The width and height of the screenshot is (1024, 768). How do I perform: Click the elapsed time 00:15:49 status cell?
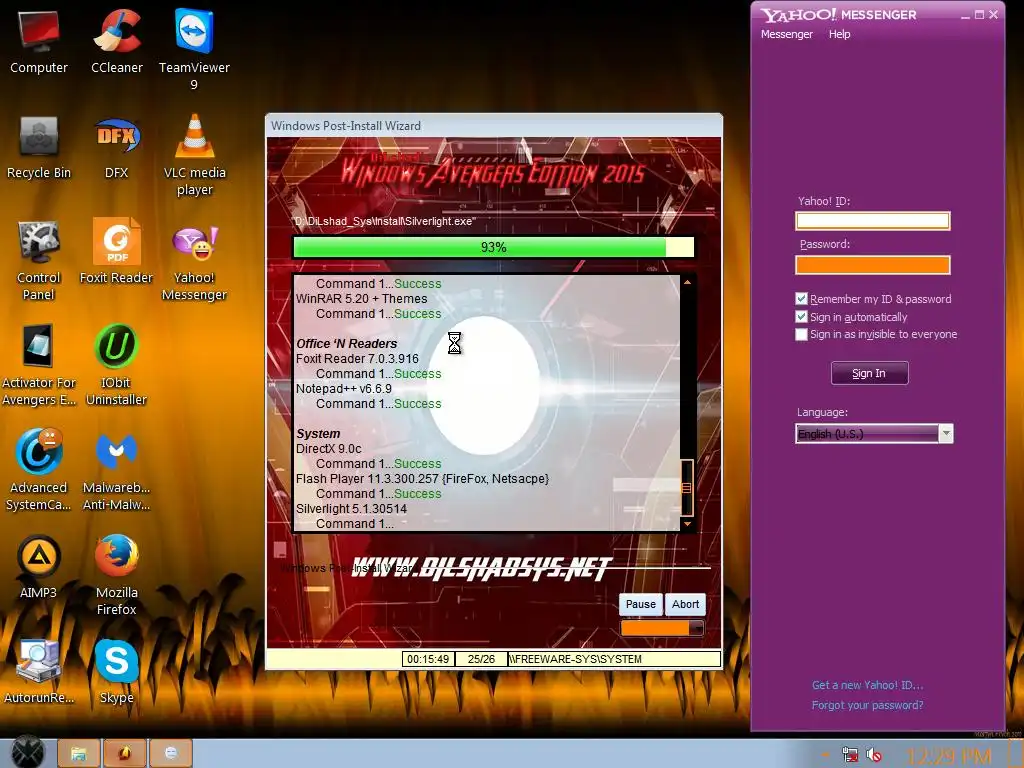428,659
